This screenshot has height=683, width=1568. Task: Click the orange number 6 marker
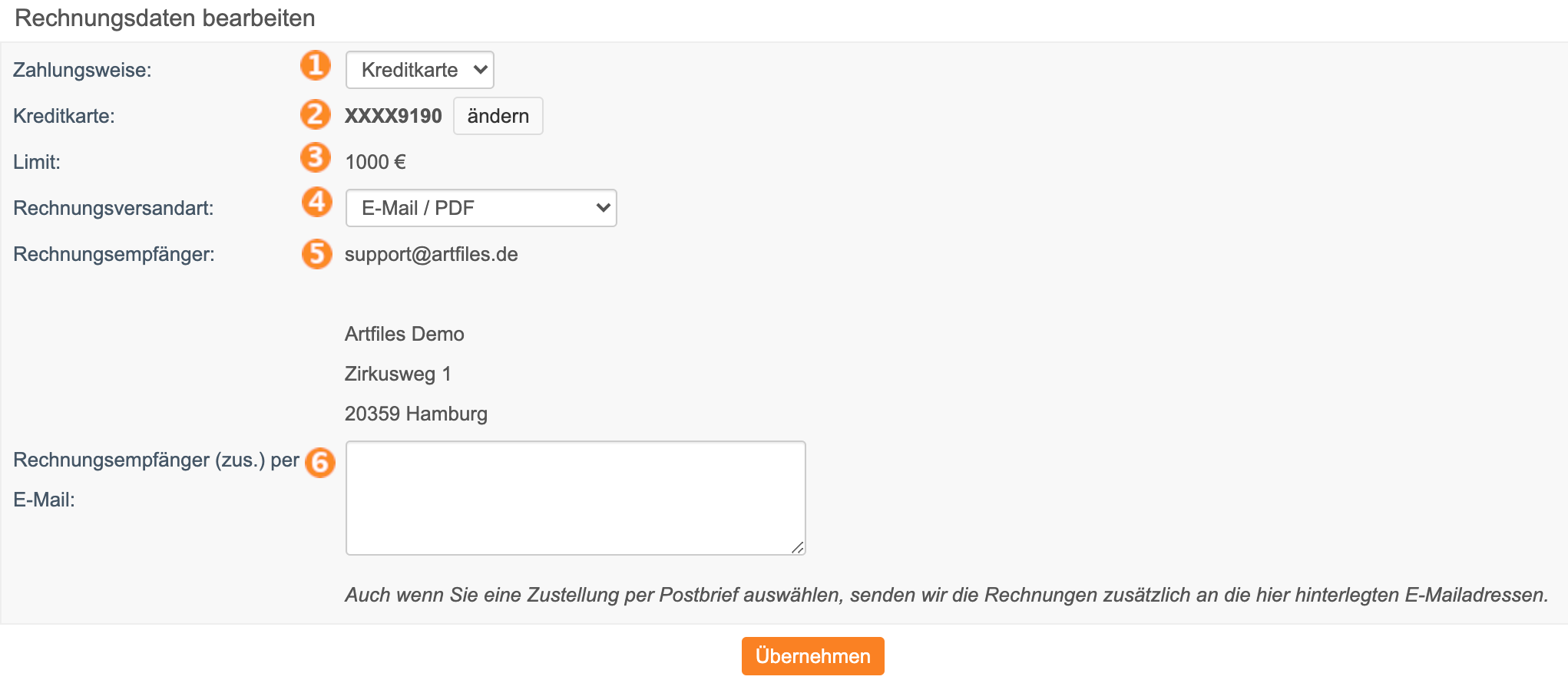coord(320,463)
